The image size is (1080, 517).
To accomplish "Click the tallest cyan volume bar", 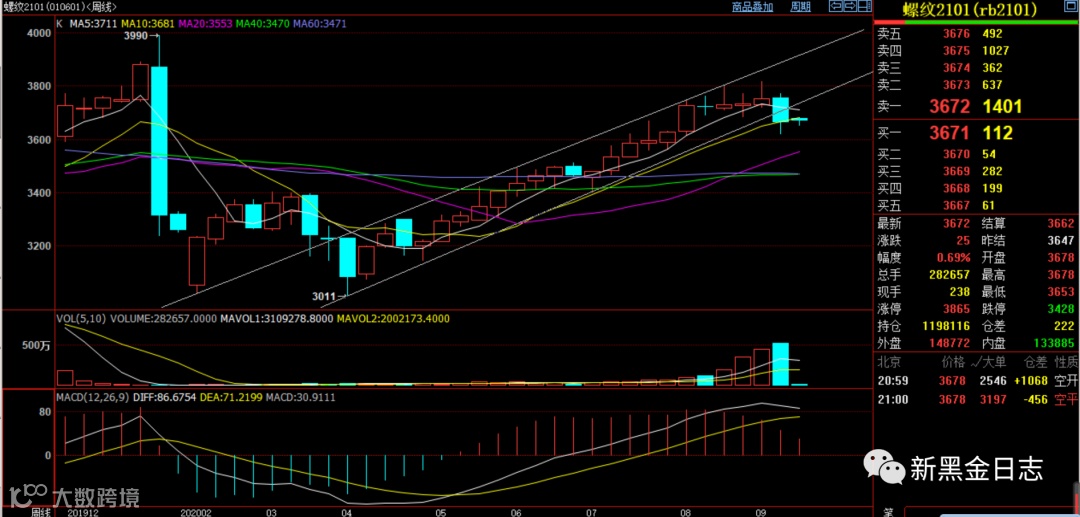I will (780, 363).
